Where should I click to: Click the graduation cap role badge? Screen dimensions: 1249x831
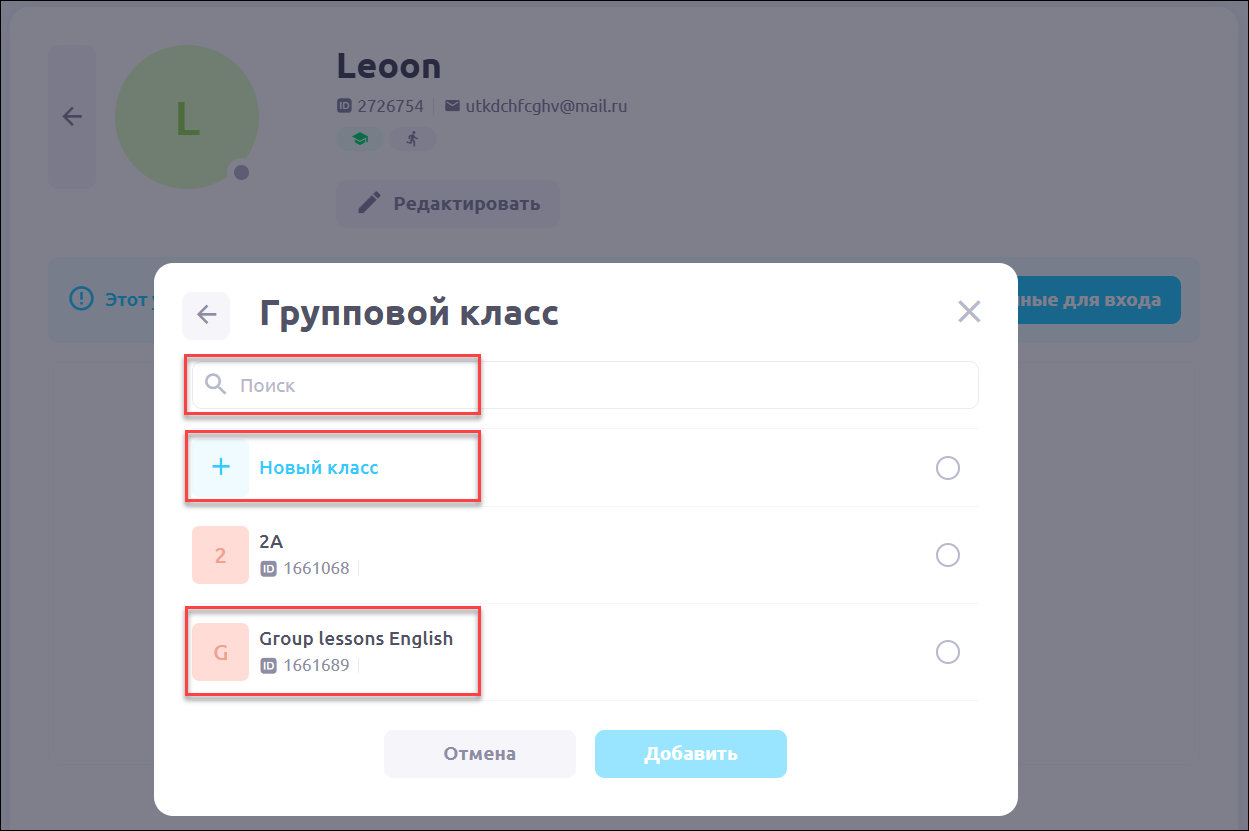click(360, 139)
